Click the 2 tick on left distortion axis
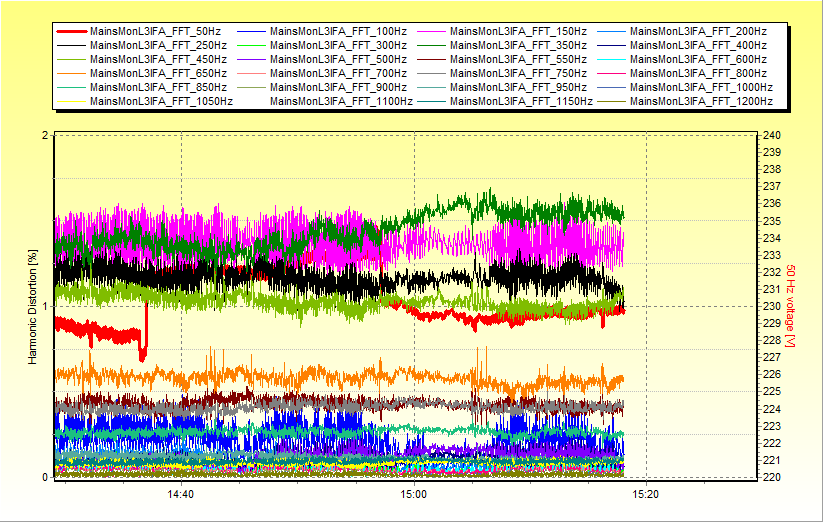This screenshot has height=522, width=823. point(45,136)
